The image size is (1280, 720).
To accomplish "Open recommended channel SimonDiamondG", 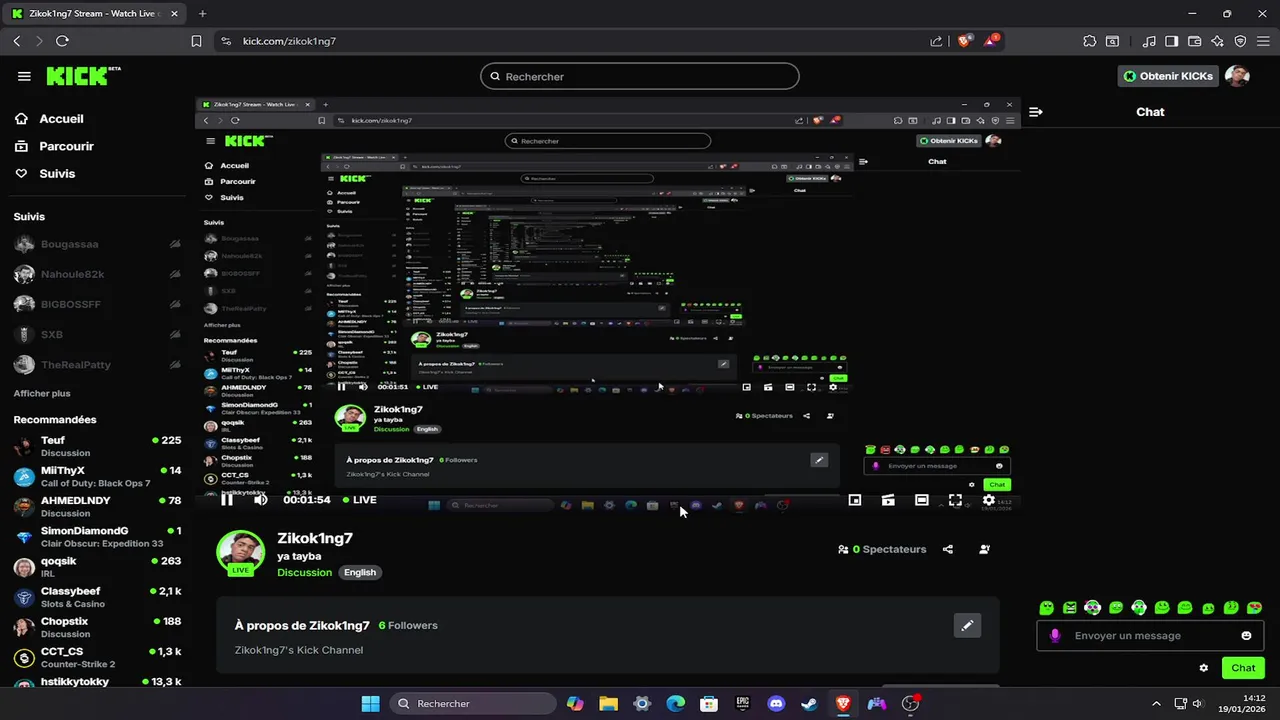I will pyautogui.click(x=97, y=537).
